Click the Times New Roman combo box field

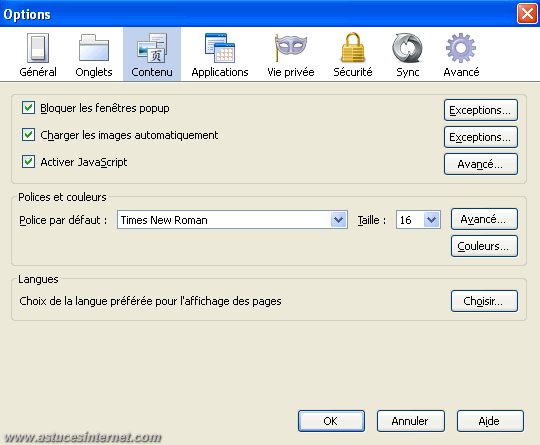click(232, 219)
